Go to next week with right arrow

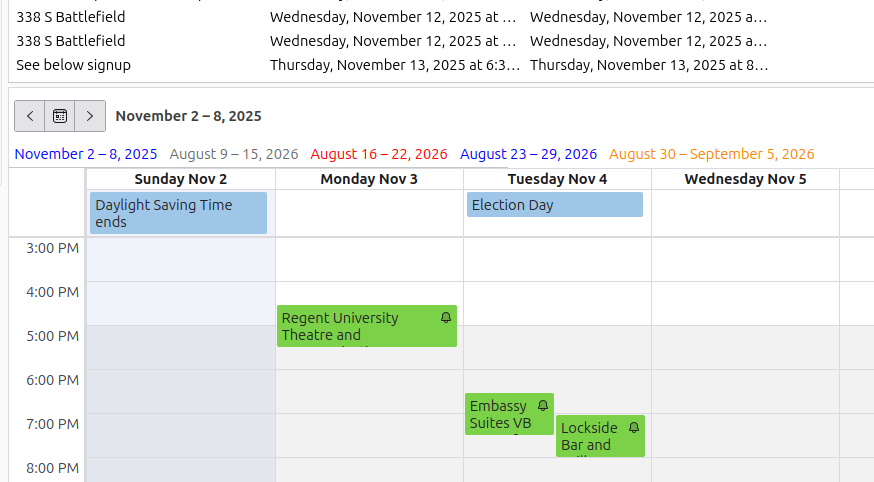(90, 116)
